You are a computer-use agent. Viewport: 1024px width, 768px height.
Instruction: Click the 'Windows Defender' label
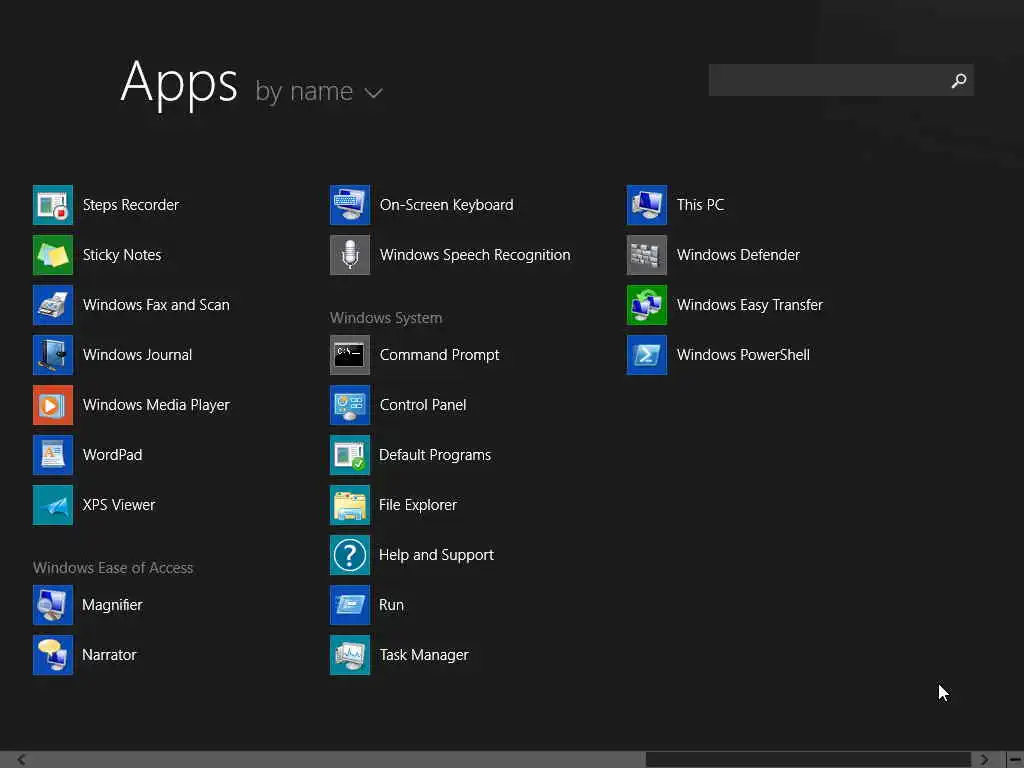[738, 255]
